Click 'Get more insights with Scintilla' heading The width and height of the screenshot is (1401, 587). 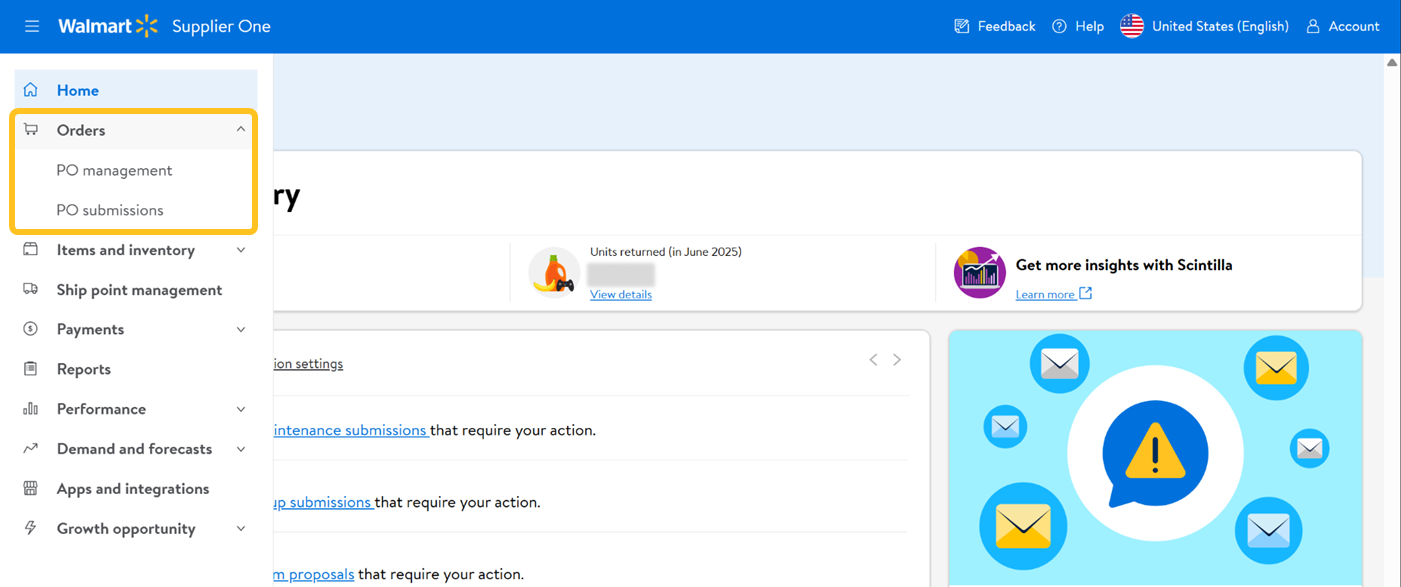[1124, 265]
